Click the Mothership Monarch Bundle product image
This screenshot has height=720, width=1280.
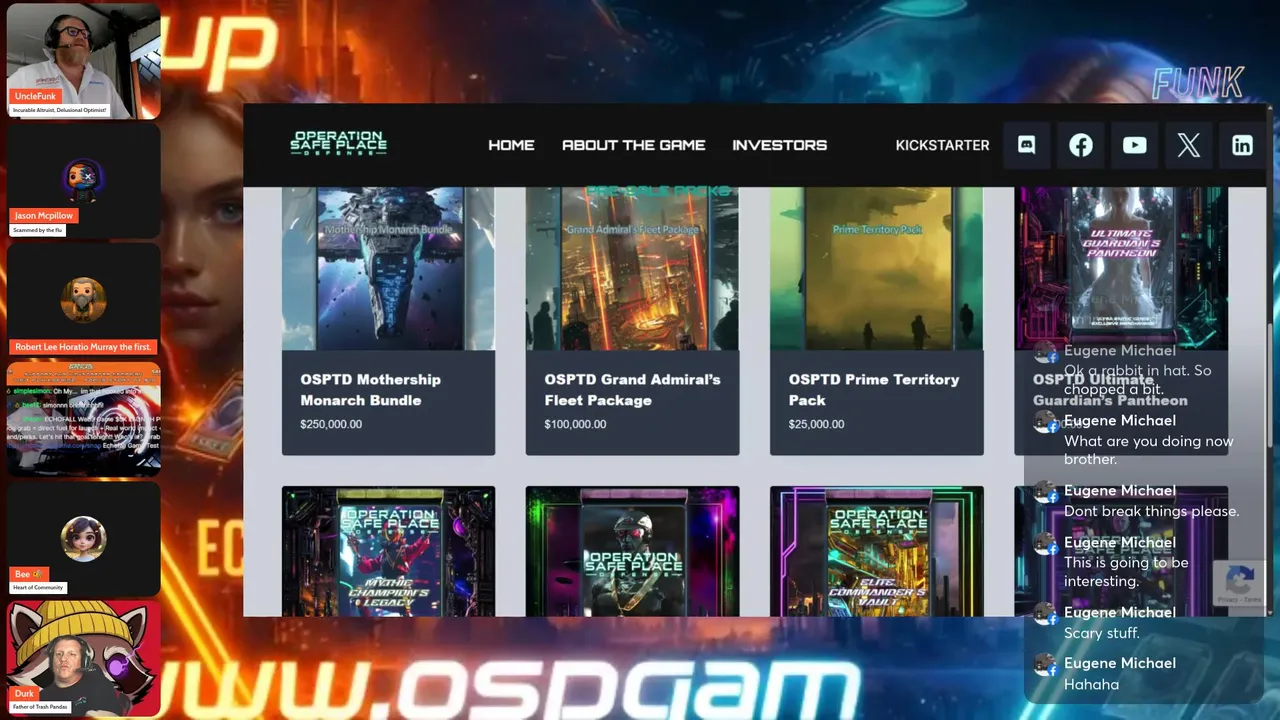[388, 268]
